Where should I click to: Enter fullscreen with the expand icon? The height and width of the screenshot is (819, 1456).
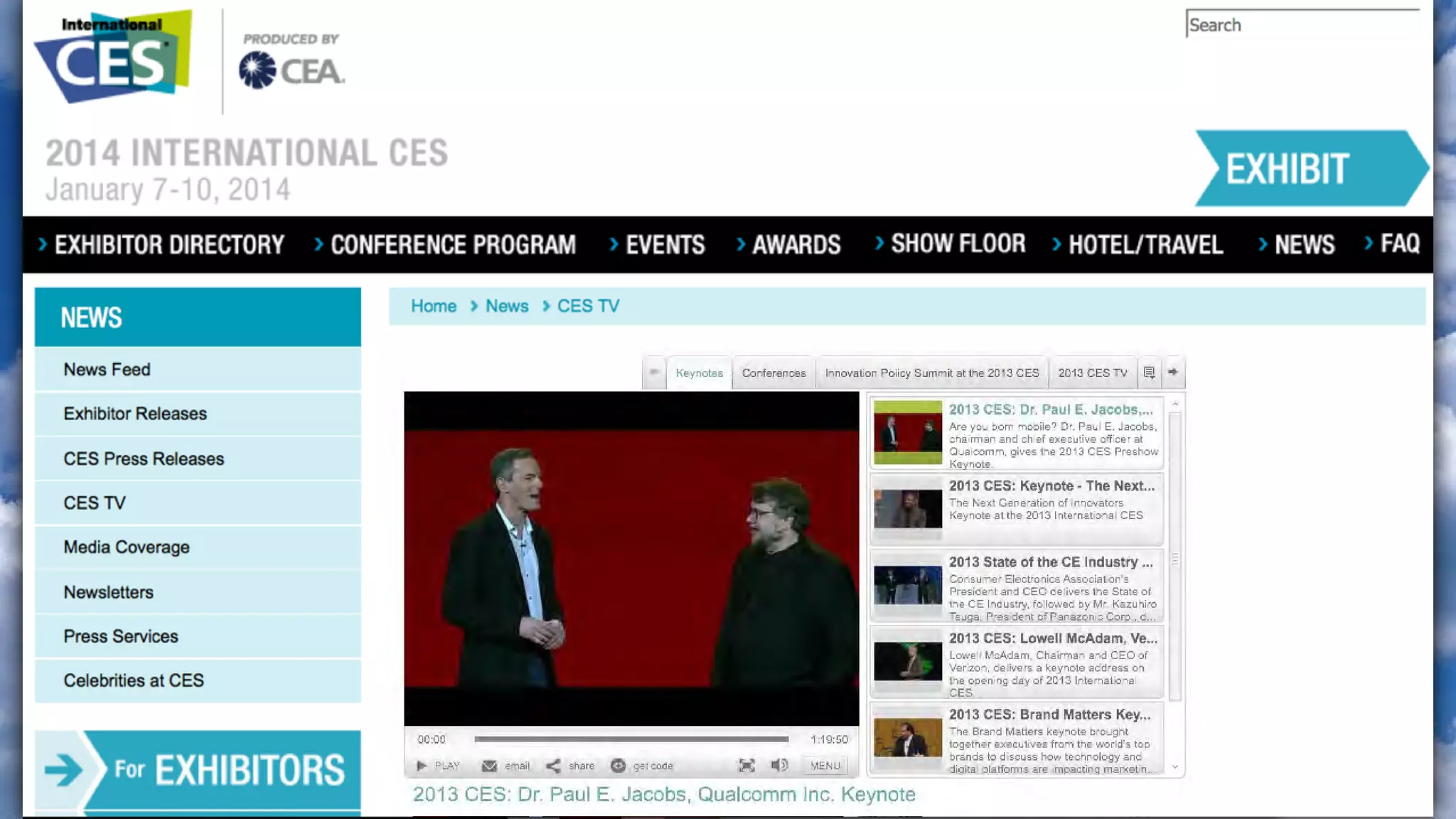(x=746, y=766)
